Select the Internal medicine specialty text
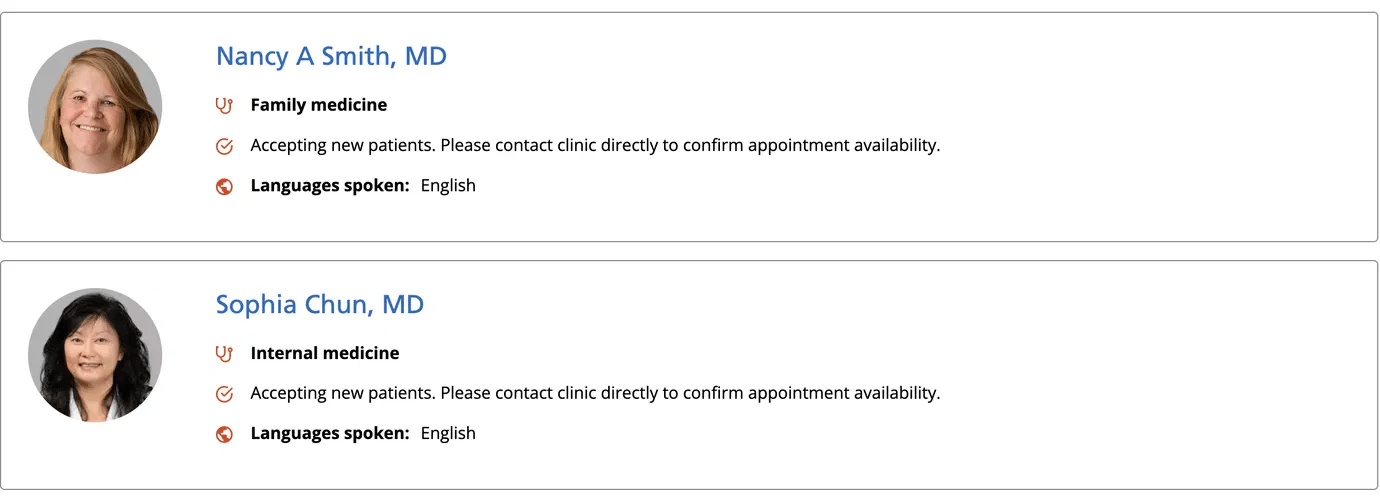1380x500 pixels. click(x=324, y=353)
